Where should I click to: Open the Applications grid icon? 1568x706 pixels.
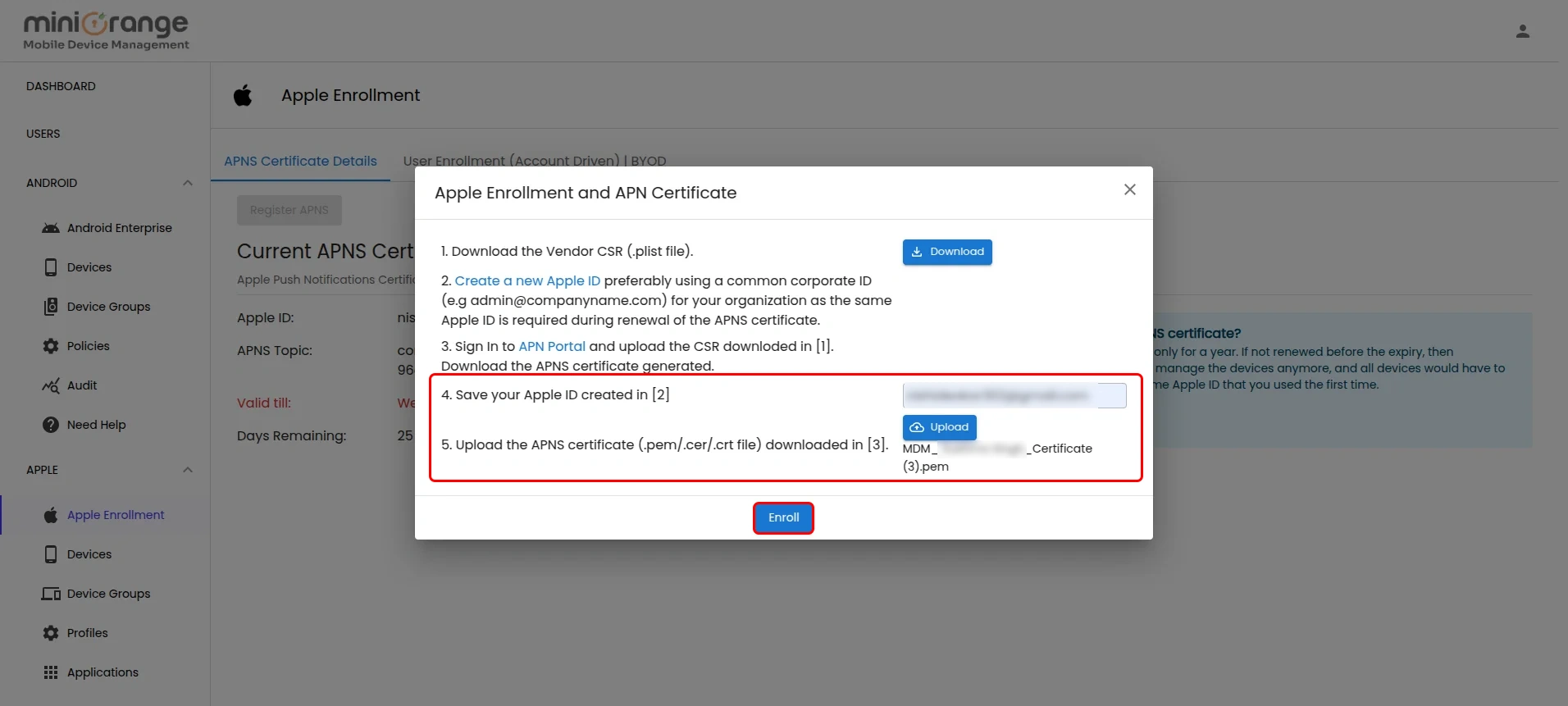pos(51,672)
